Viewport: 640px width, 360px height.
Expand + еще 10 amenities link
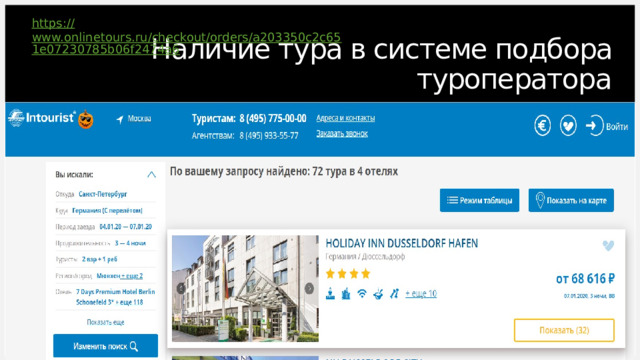421,293
